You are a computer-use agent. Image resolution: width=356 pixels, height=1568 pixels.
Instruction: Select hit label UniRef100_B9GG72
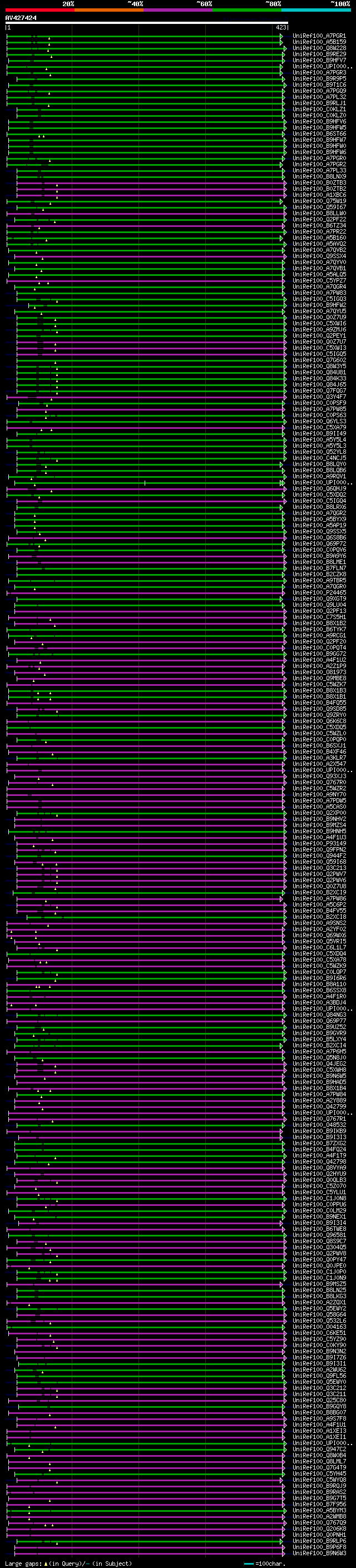coord(319,654)
